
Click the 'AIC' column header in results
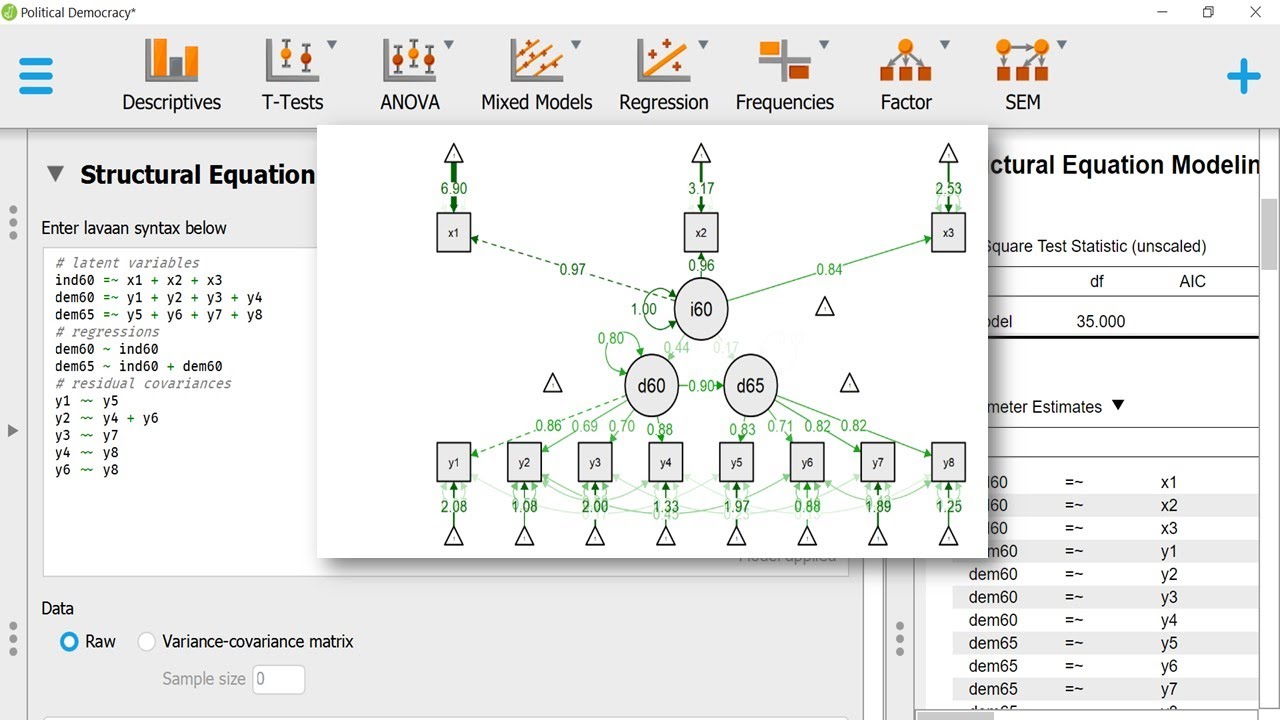1192,282
